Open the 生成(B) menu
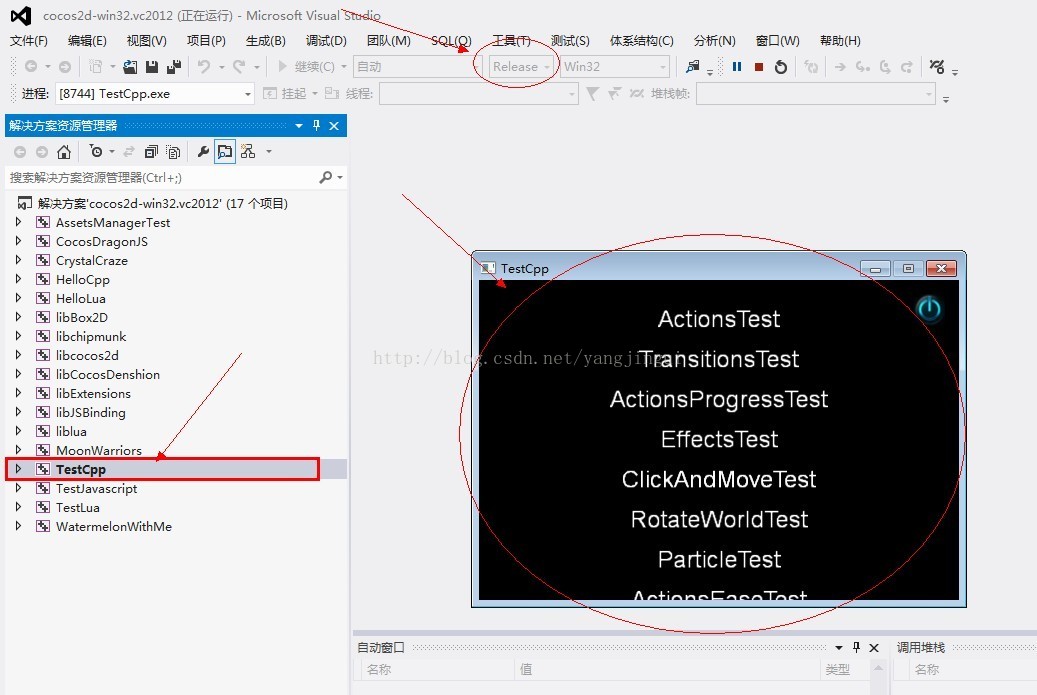Viewport: 1037px width, 695px height. point(265,41)
